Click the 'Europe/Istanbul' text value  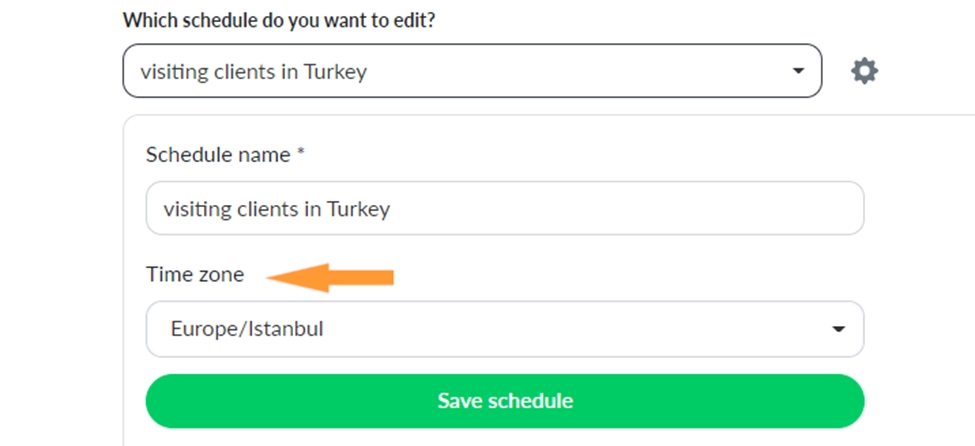[246, 329]
